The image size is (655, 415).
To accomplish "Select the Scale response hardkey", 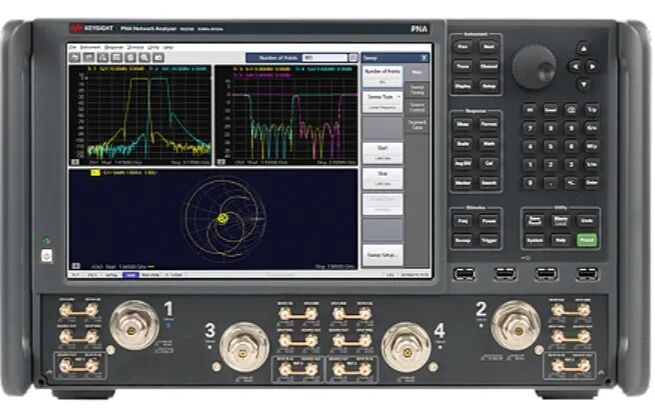I will pos(463,144).
